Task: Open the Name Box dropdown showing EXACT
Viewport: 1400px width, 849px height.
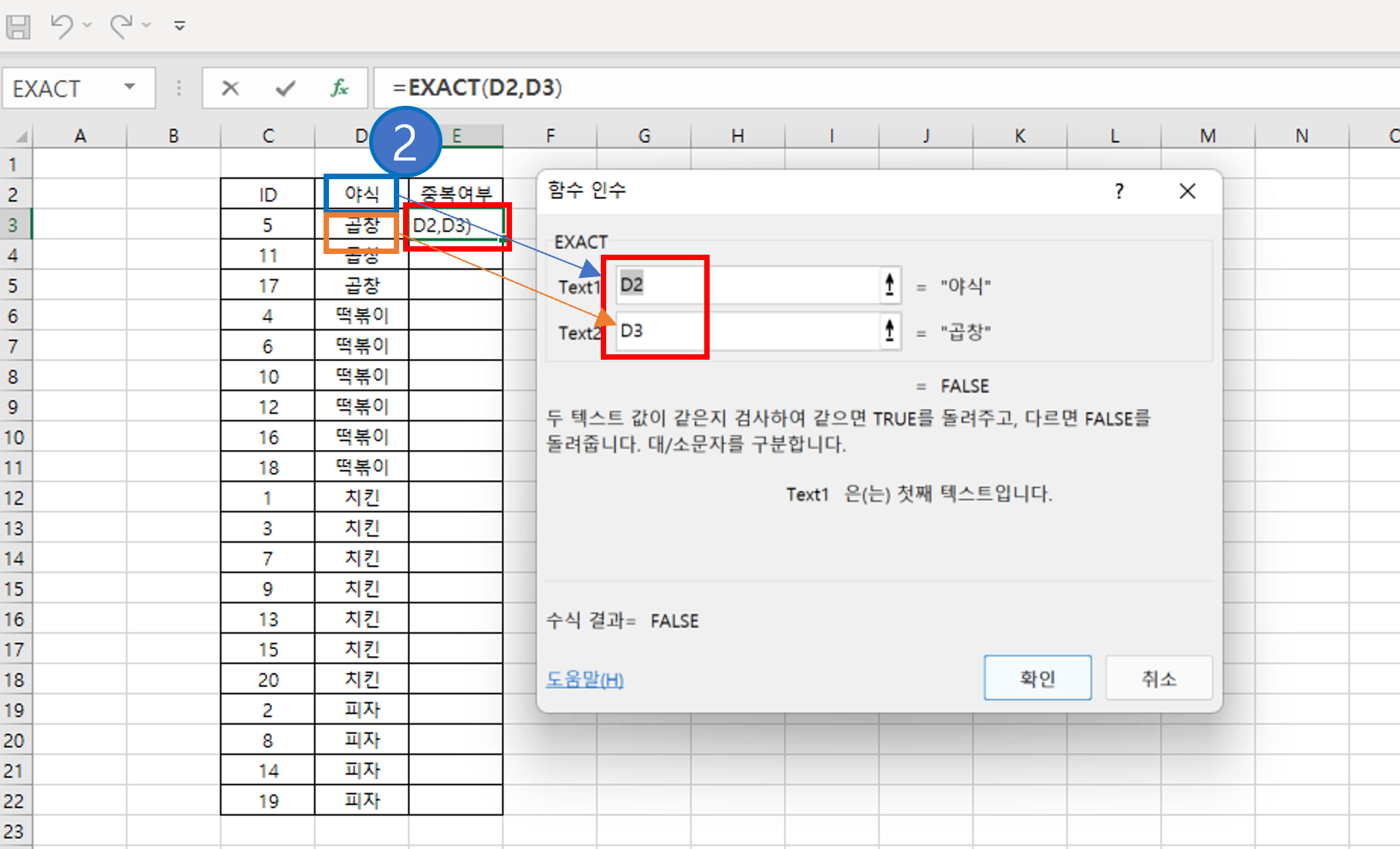Action: click(130, 87)
